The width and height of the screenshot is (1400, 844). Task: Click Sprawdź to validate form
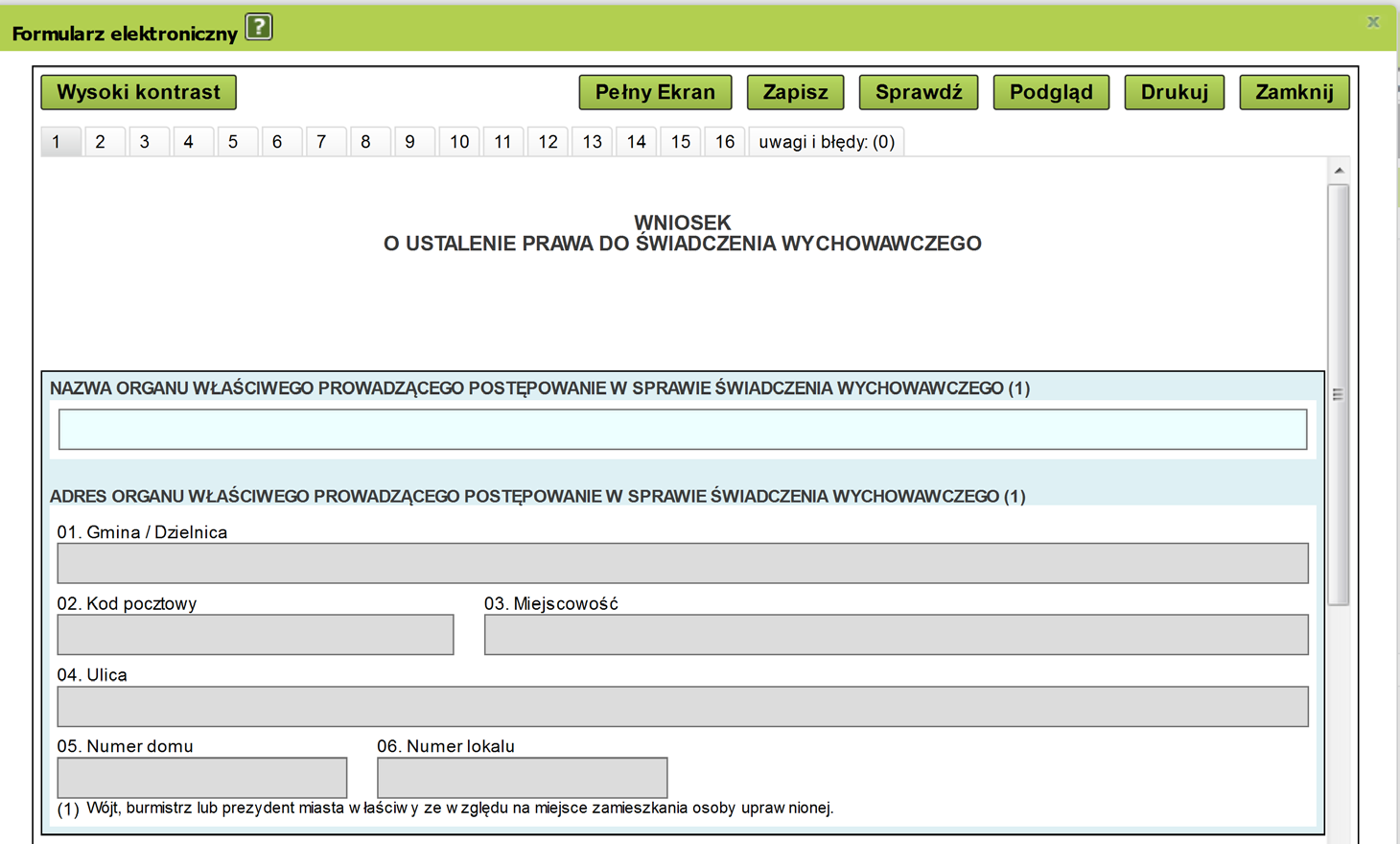pos(919,92)
